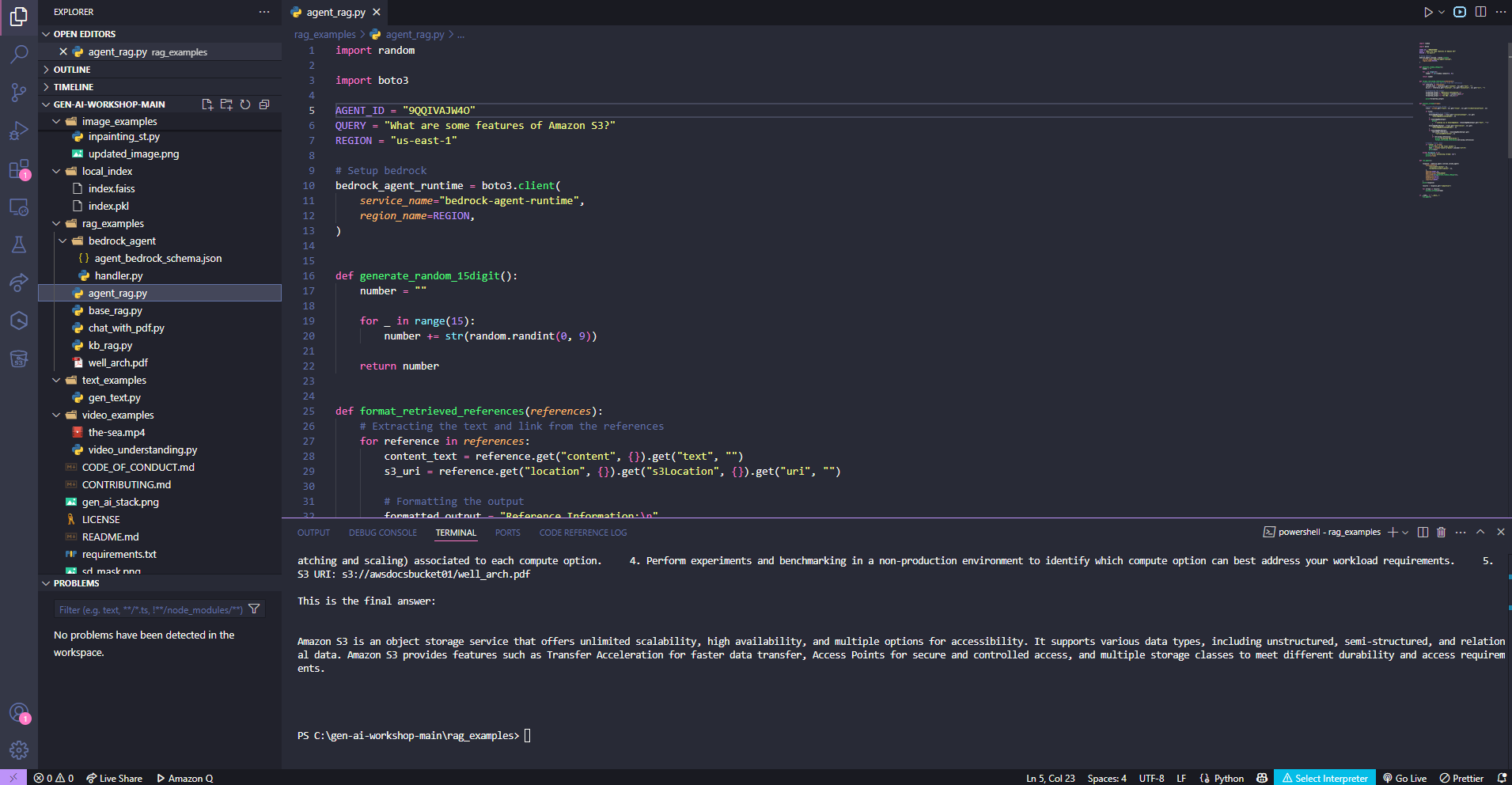Click Select Interpreter in status bar
This screenshot has width=1512, height=785.
1325,778
